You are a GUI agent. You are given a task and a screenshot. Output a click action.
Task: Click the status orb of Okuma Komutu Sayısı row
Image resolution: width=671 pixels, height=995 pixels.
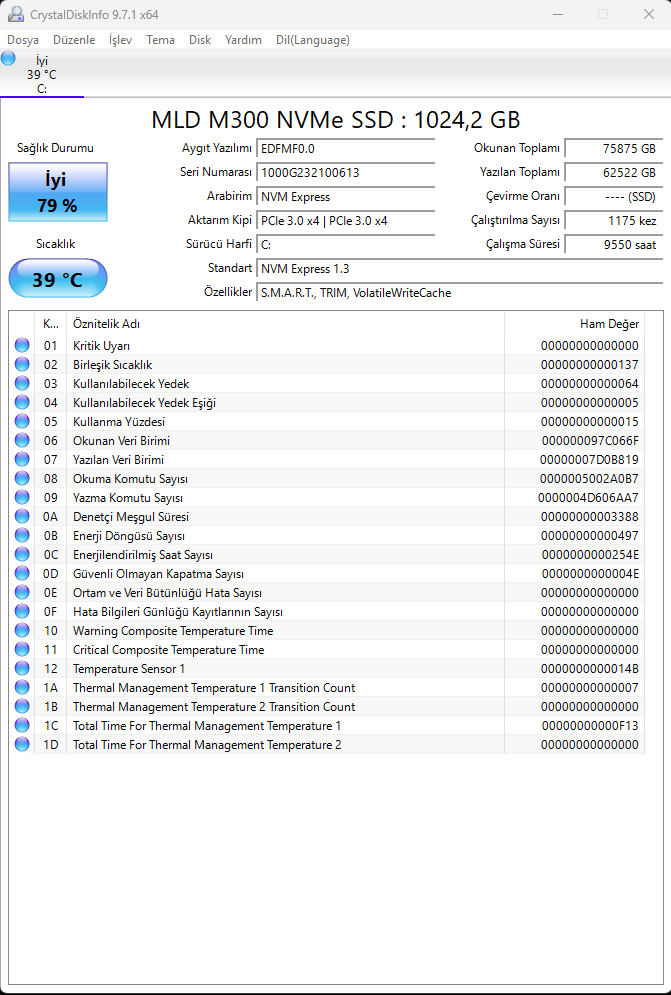pyautogui.click(x=22, y=478)
